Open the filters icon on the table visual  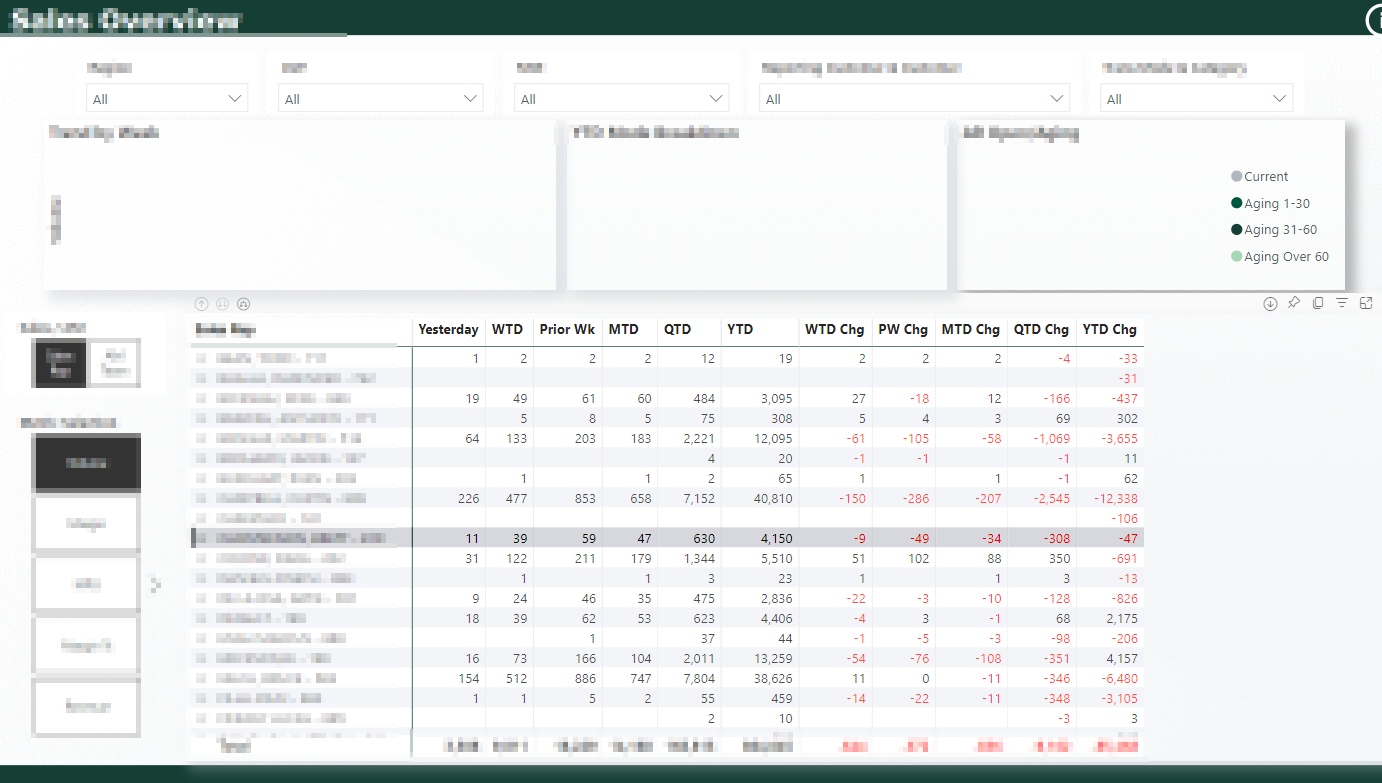coord(1342,303)
